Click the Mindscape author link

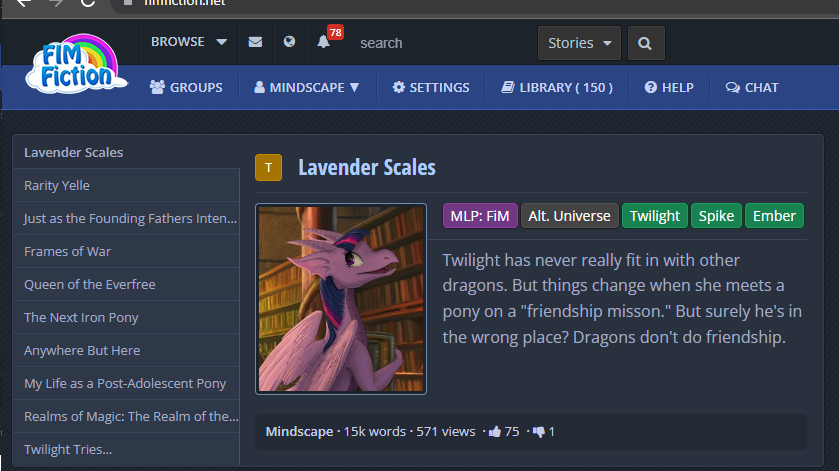[x=299, y=431]
